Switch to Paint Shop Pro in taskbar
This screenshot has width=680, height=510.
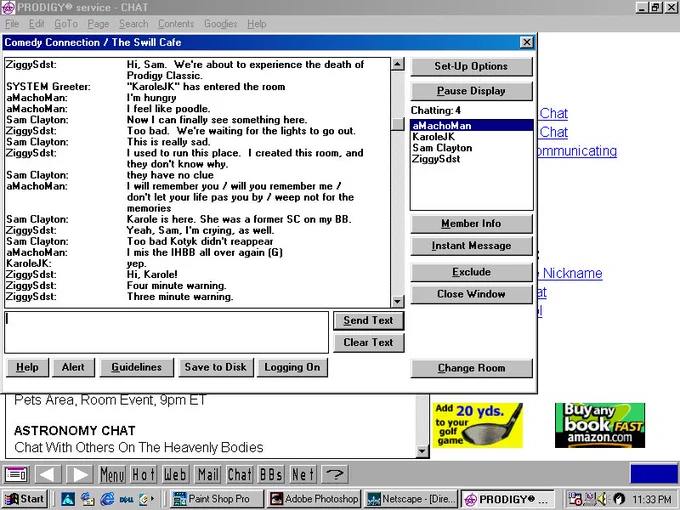[x=216, y=499]
